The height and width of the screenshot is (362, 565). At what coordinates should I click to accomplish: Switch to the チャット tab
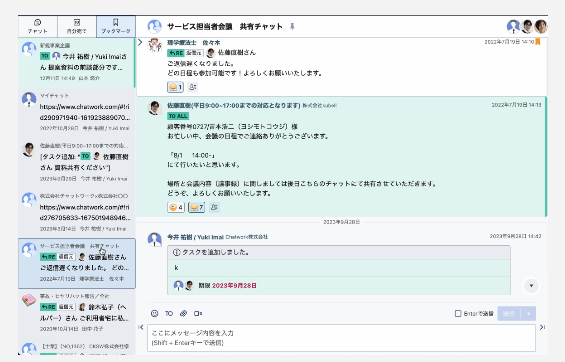point(37,27)
